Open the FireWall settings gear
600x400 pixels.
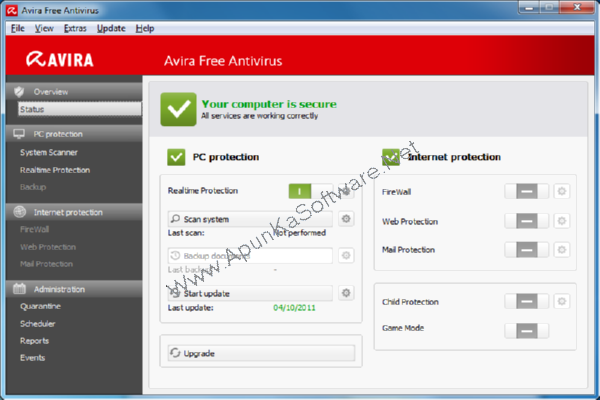(562, 191)
